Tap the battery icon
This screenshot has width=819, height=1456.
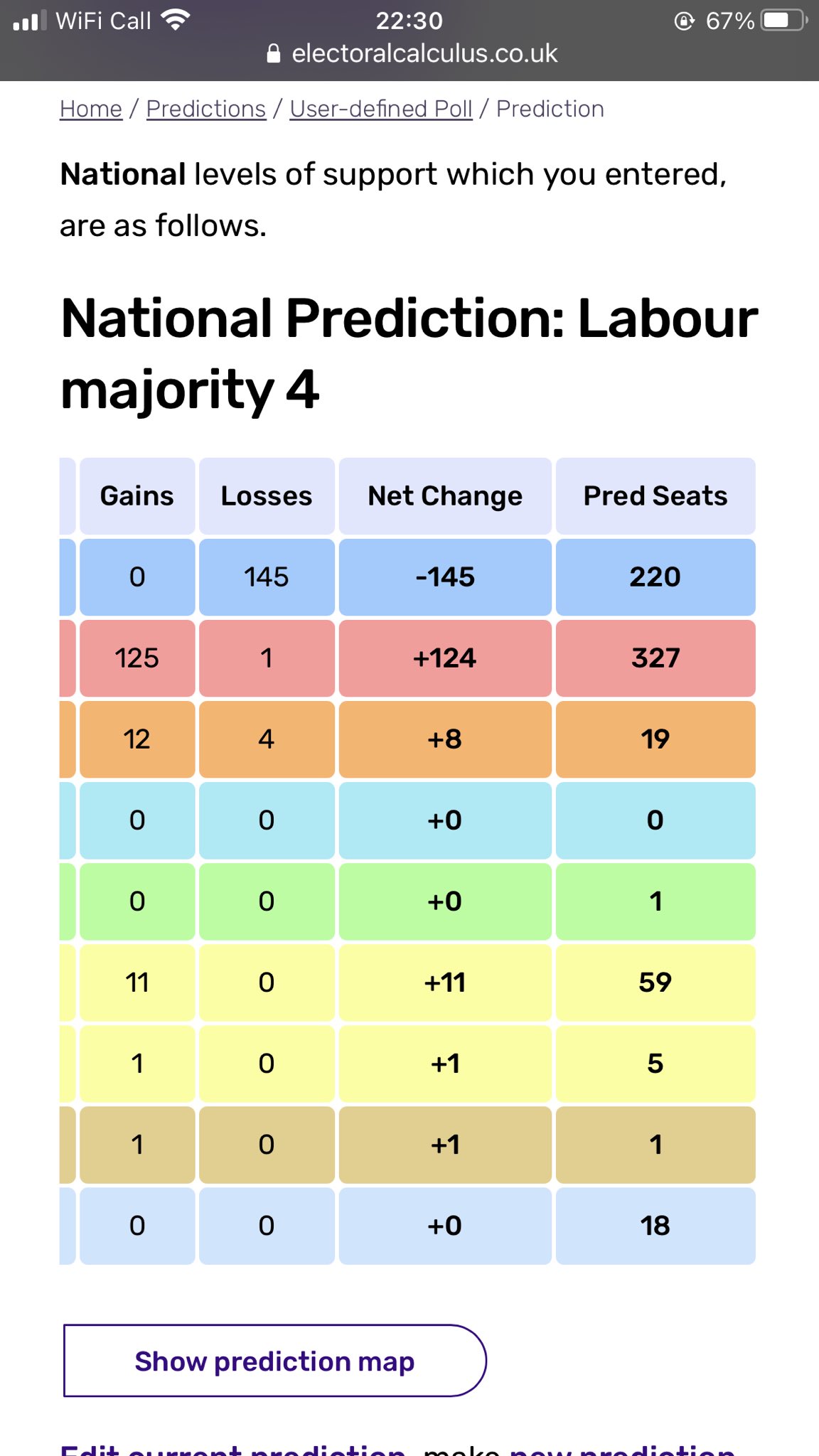(x=783, y=21)
